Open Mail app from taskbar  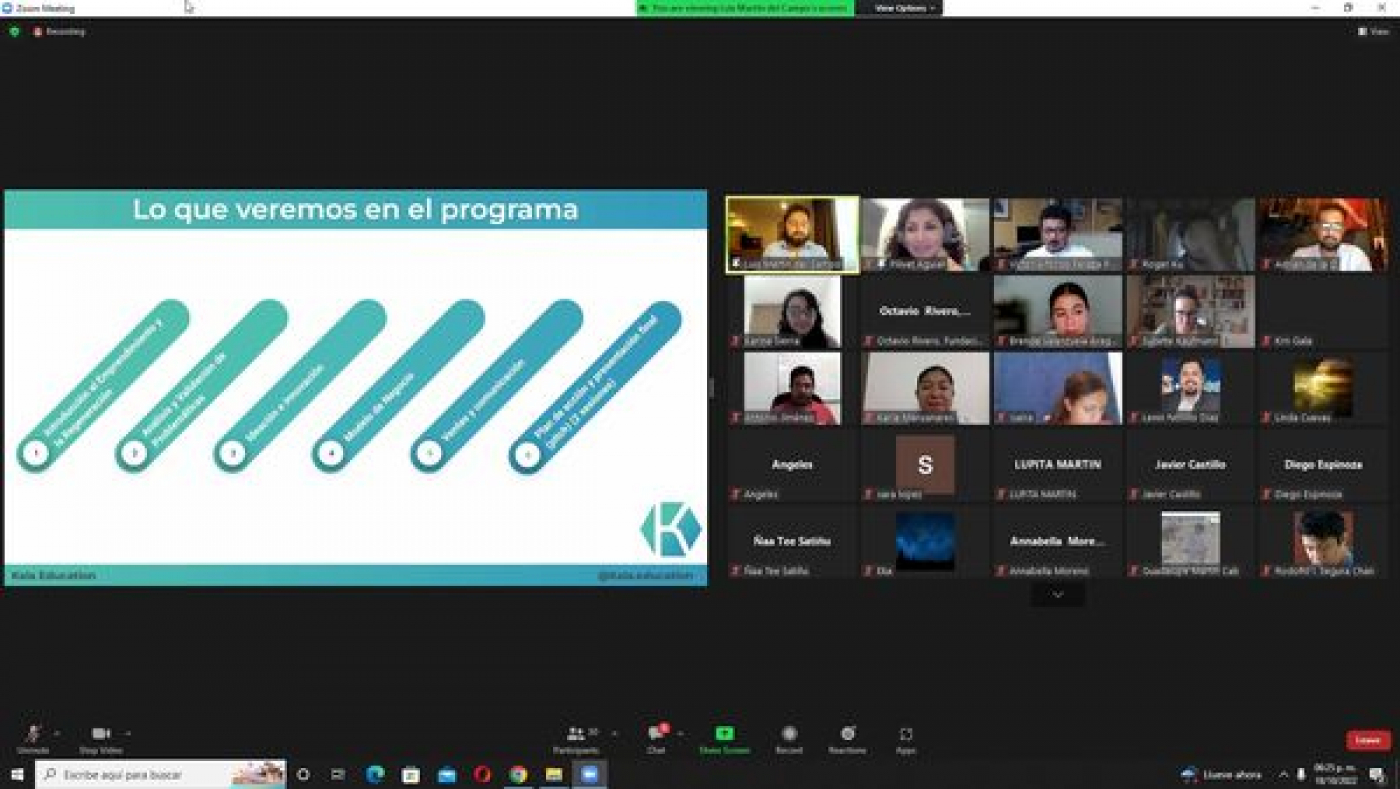[446, 774]
